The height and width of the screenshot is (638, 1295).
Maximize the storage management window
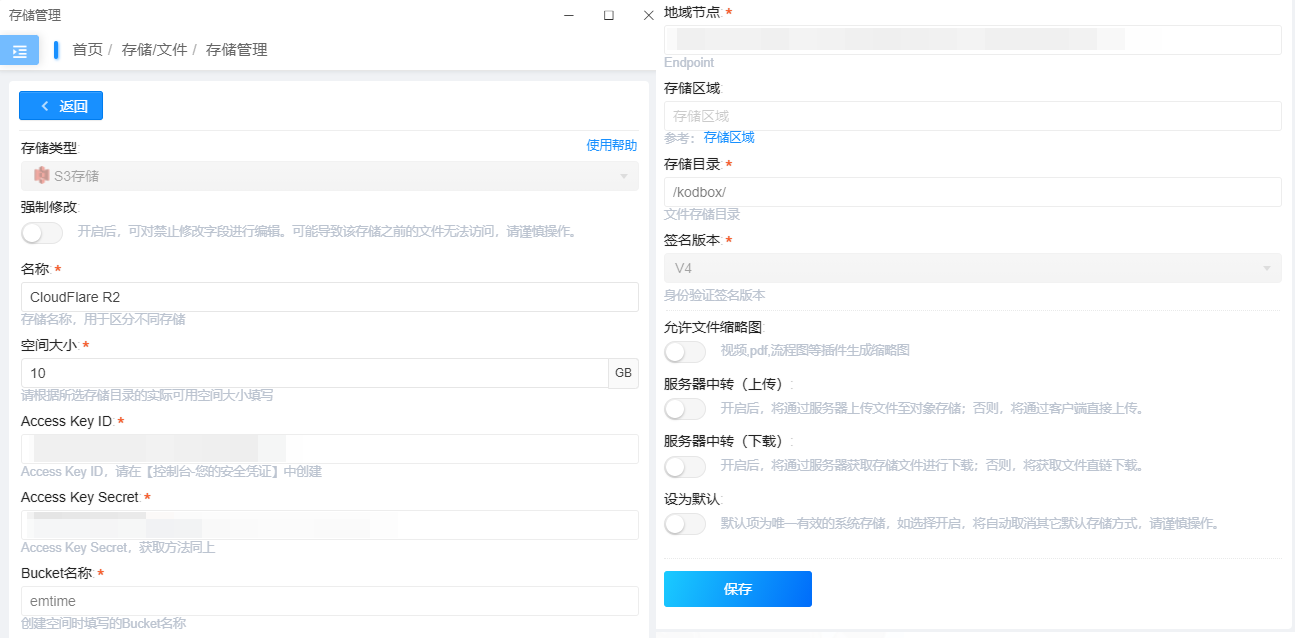pos(608,16)
